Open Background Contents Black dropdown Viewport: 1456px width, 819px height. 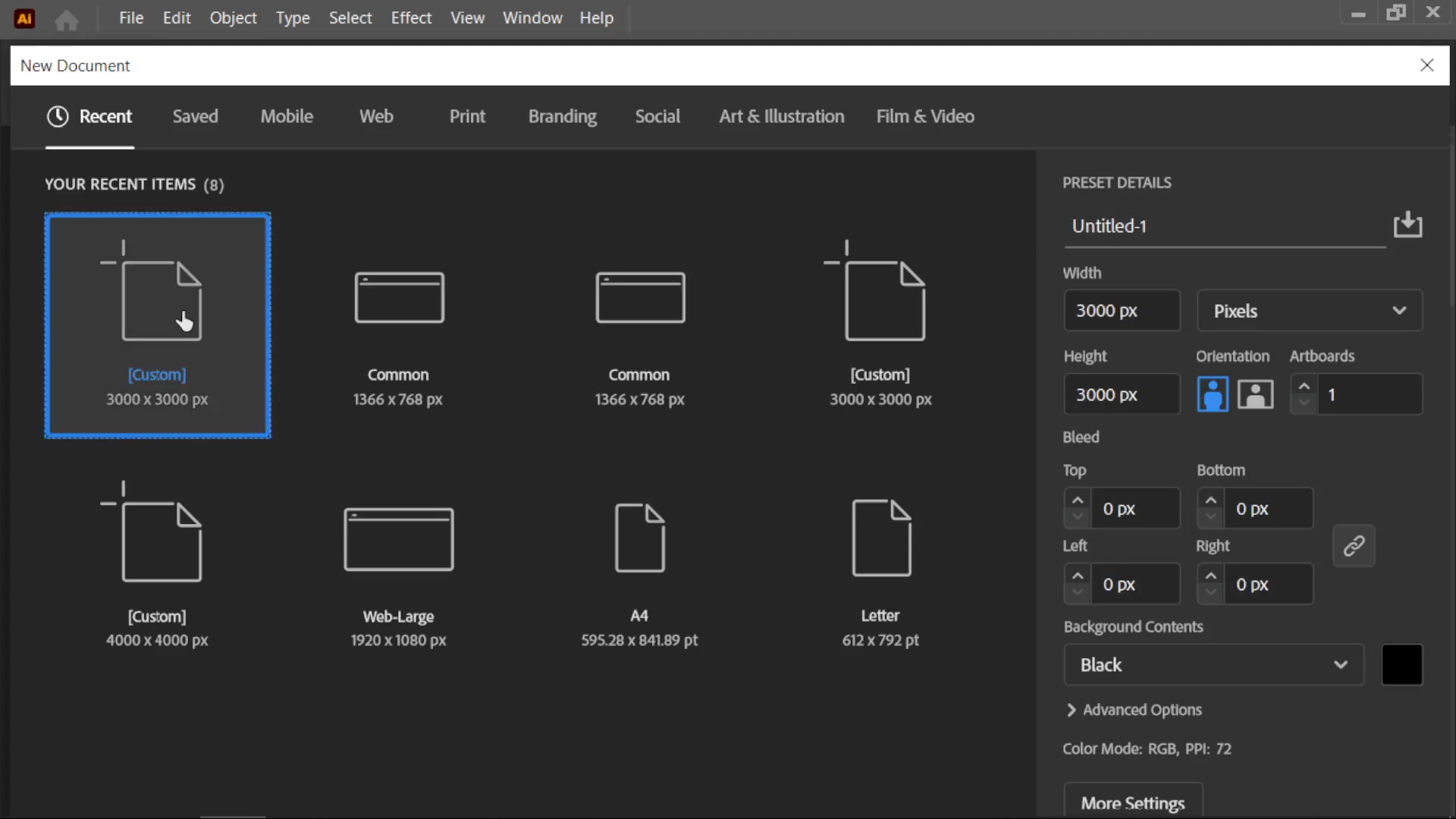1213,665
